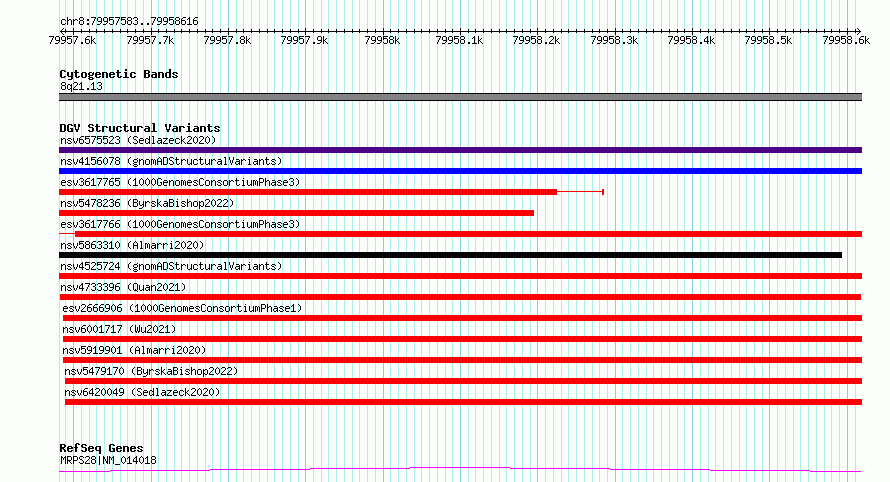Select the nsv6575523 purple variant bar
Image resolution: width=890 pixels, height=482 pixels.
click(x=460, y=150)
